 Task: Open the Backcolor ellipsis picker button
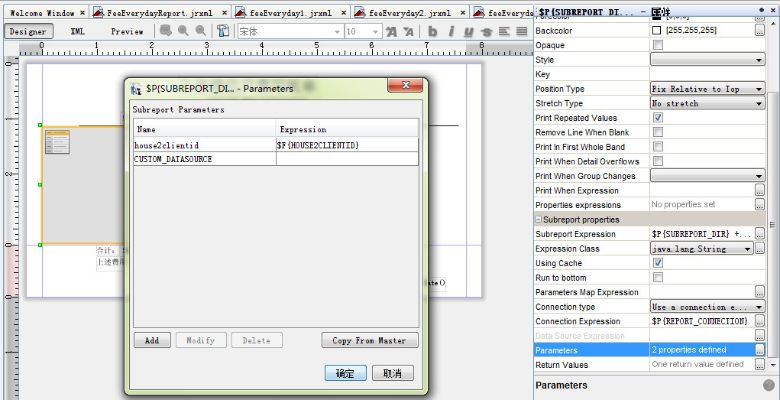click(760, 31)
